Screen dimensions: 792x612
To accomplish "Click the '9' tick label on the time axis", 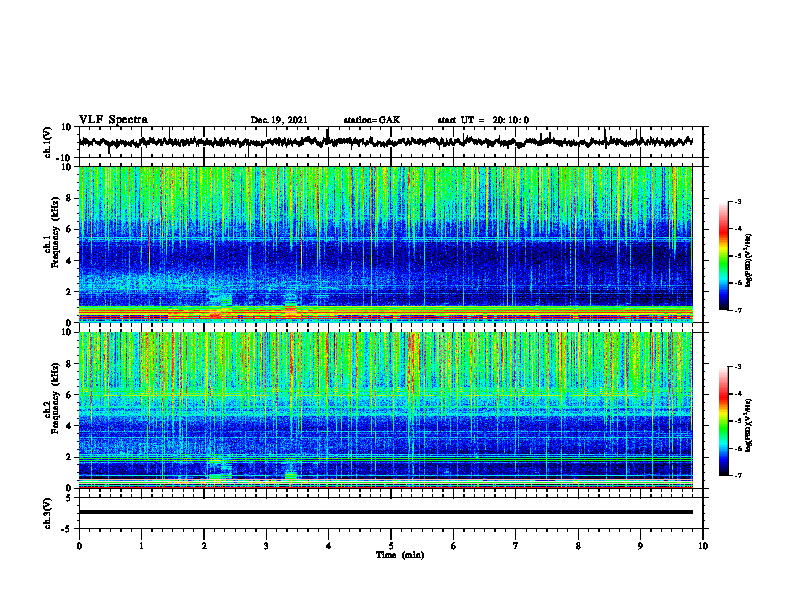I will 640,546.
